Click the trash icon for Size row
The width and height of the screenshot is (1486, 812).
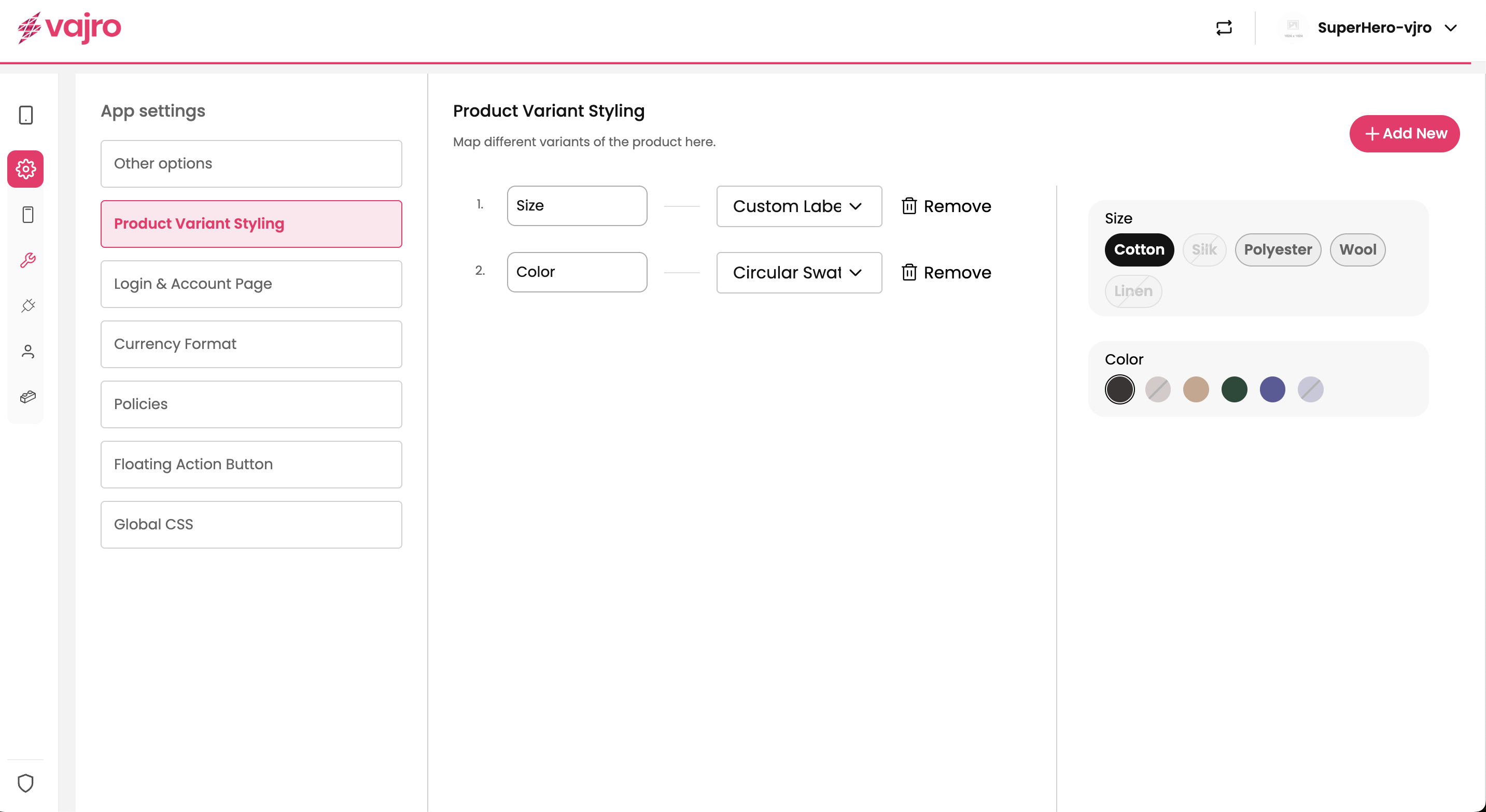(x=909, y=206)
